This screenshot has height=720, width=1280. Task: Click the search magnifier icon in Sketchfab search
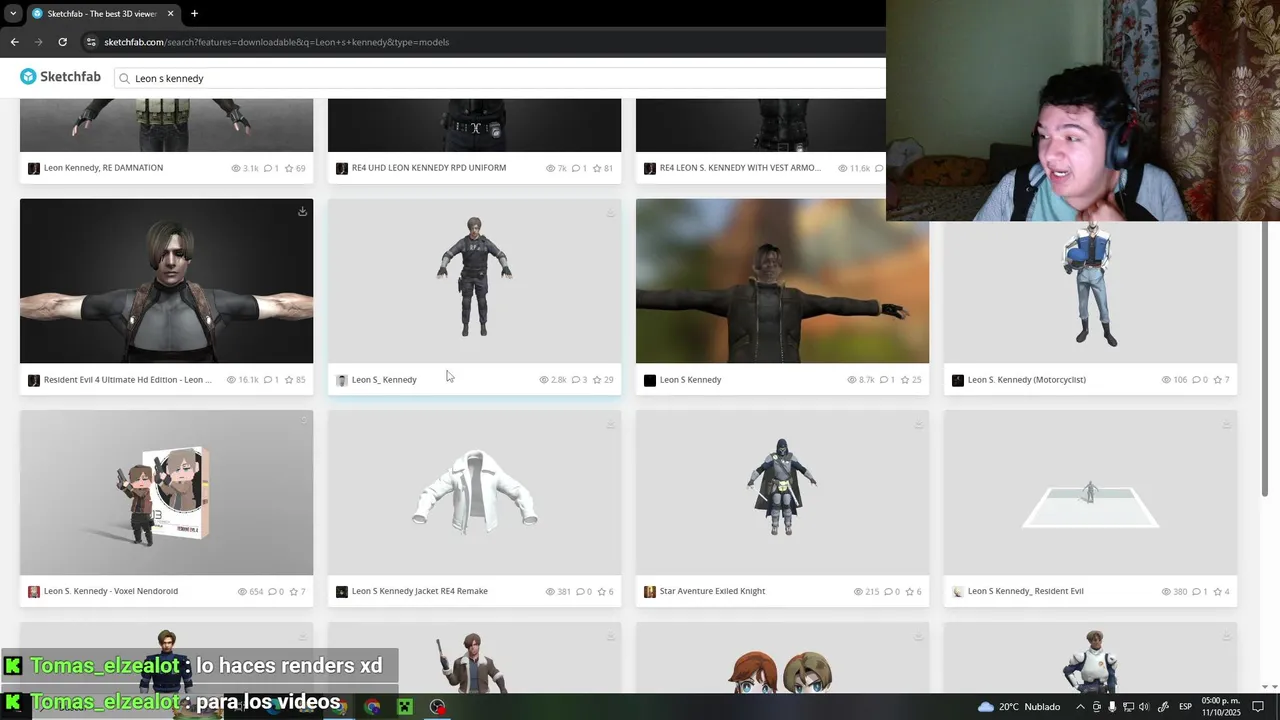(x=124, y=78)
